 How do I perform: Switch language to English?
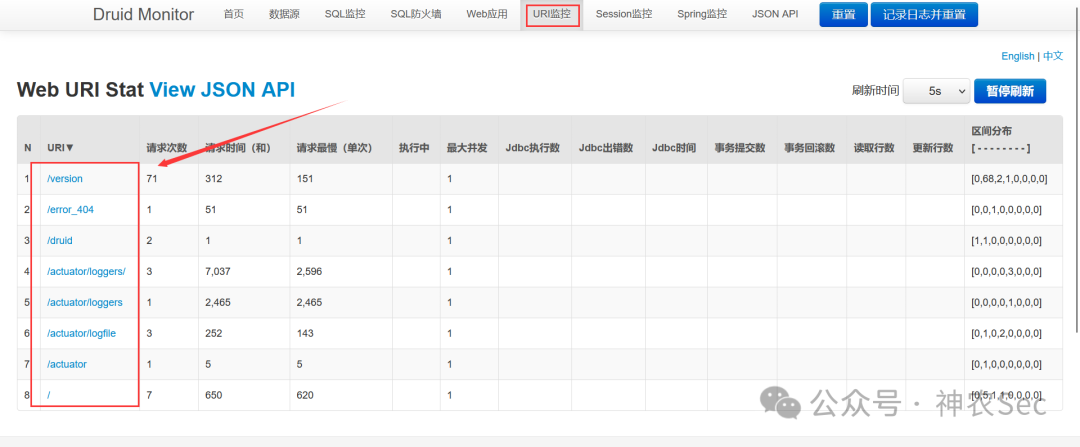click(x=1018, y=56)
